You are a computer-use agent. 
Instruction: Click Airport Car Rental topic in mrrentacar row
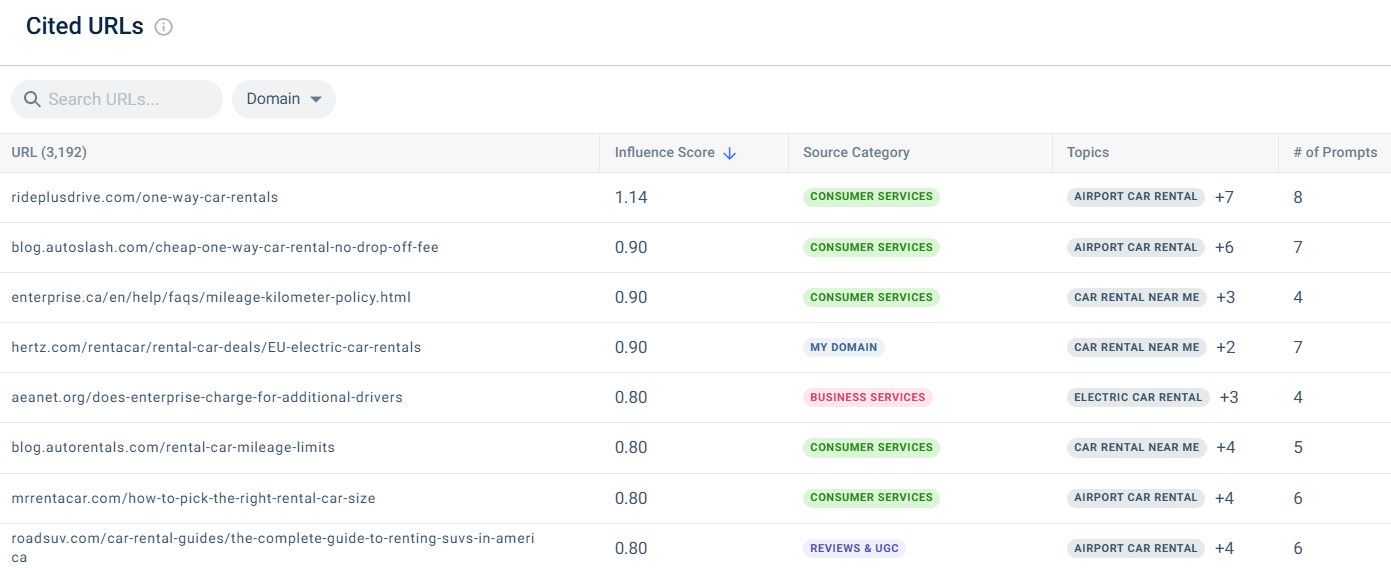pos(1136,497)
